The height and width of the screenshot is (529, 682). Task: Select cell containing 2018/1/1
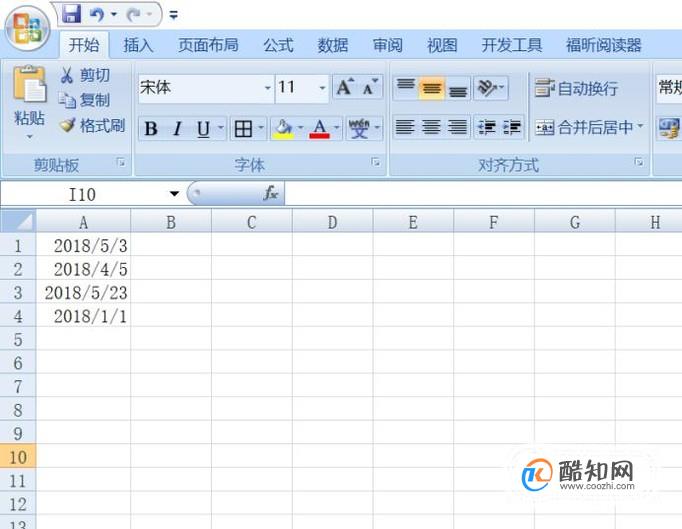84,316
